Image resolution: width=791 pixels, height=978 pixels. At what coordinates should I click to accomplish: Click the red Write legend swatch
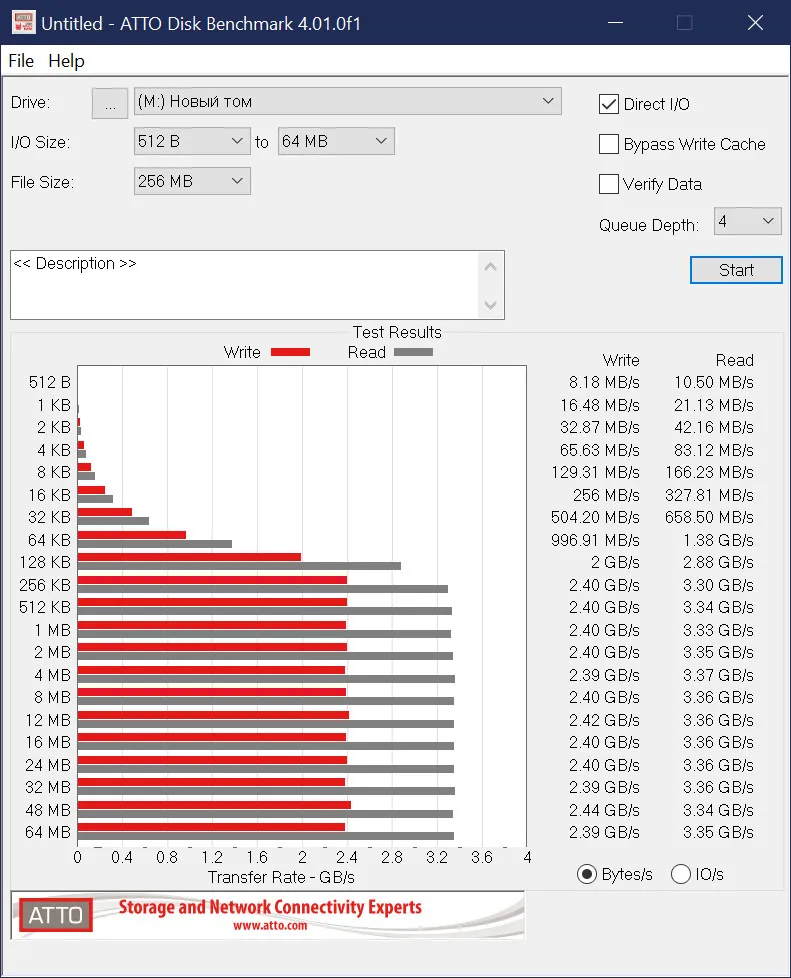point(290,352)
